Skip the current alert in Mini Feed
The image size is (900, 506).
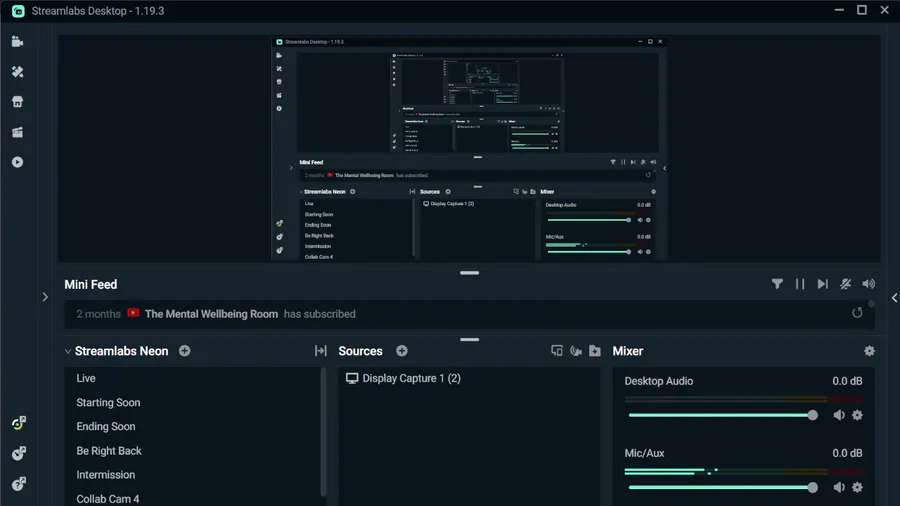click(823, 284)
